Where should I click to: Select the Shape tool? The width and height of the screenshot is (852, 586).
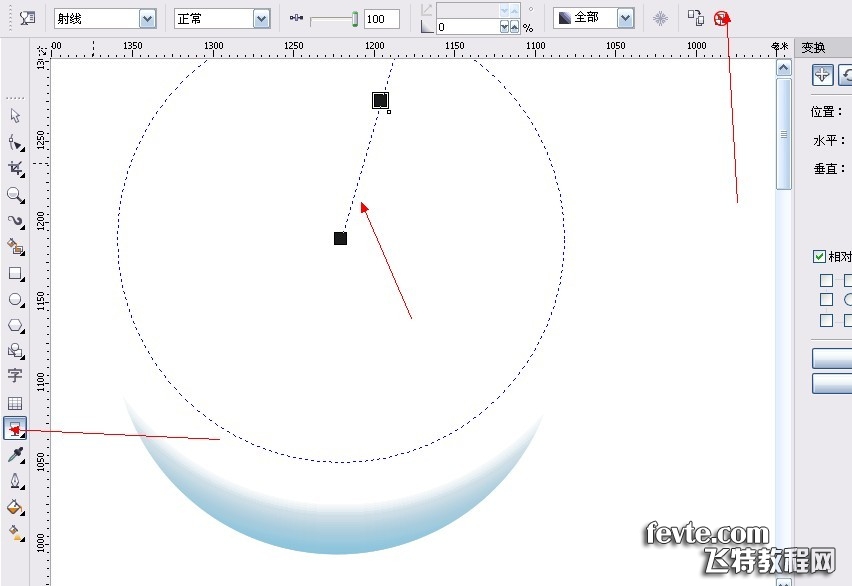pos(15,143)
